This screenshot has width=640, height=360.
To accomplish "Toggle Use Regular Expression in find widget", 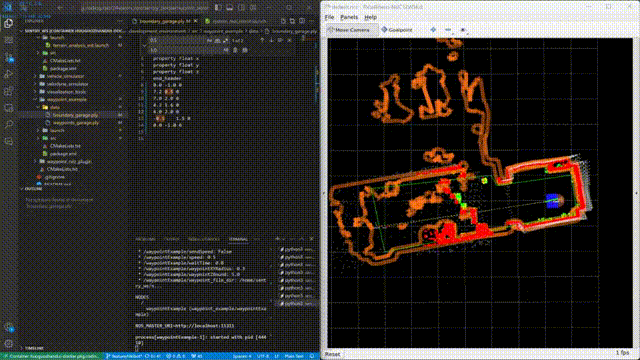I will point(226,40).
